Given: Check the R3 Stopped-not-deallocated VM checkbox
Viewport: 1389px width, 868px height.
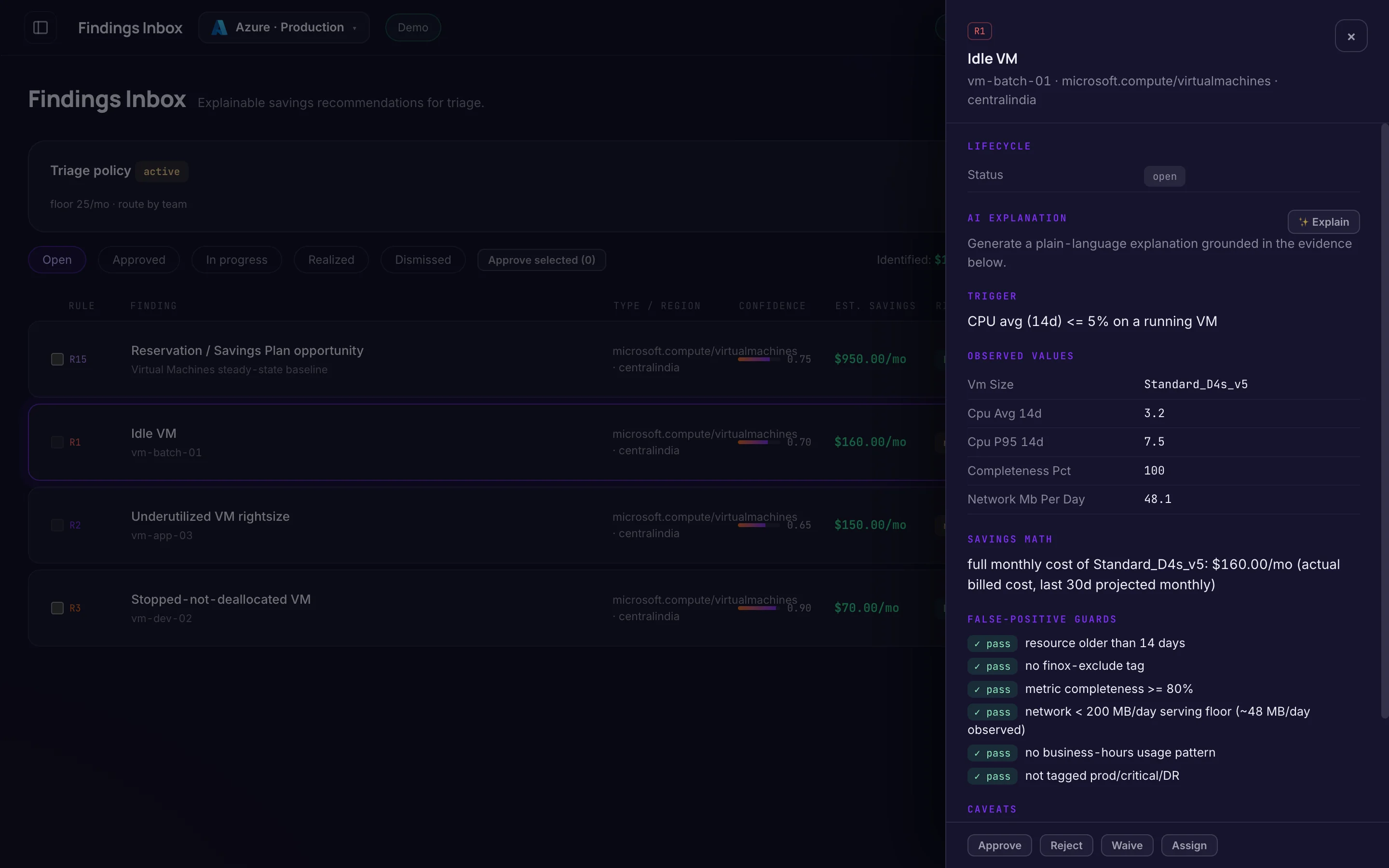Looking at the screenshot, I should 57,609.
